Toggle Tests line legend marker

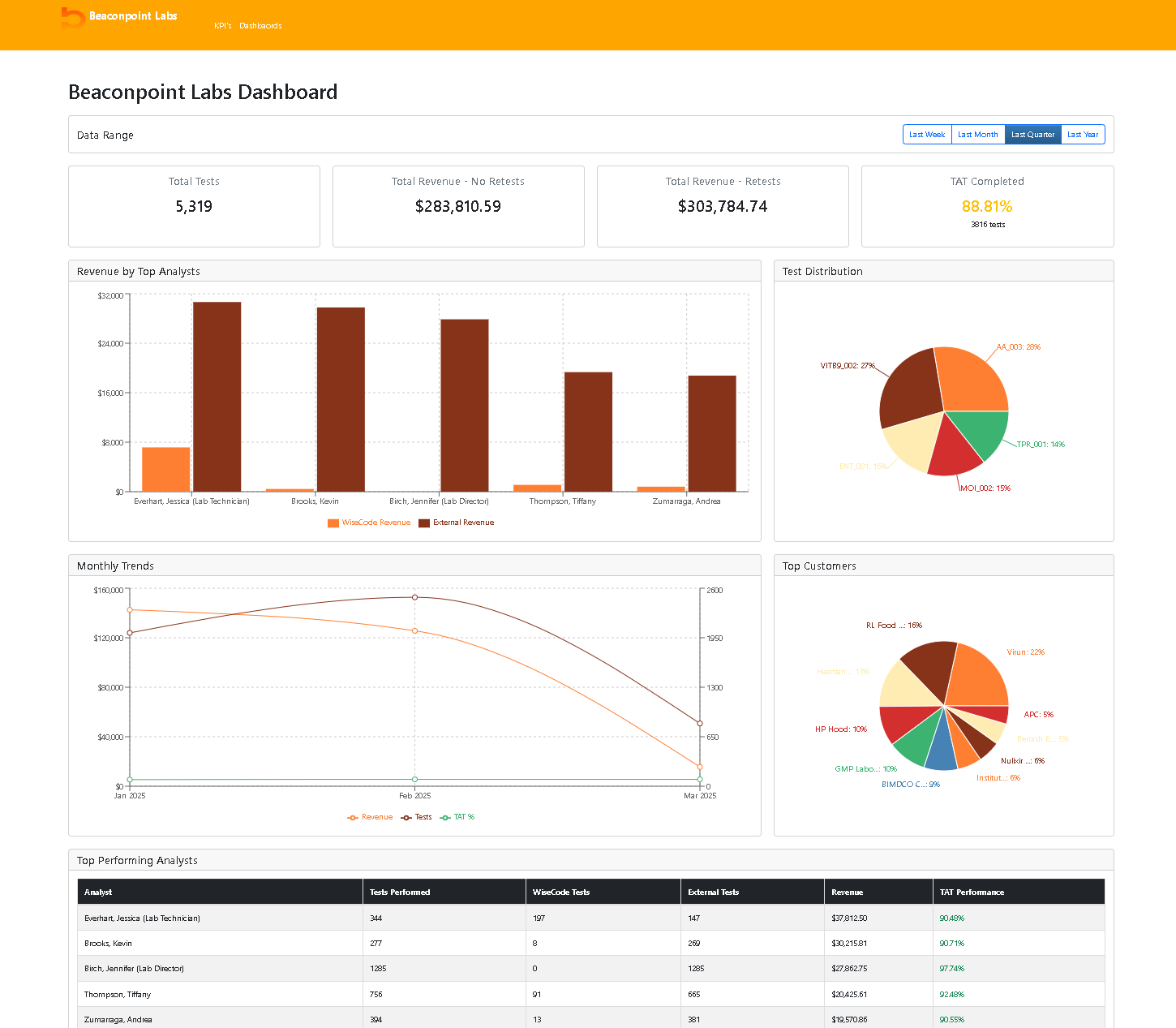(x=406, y=818)
